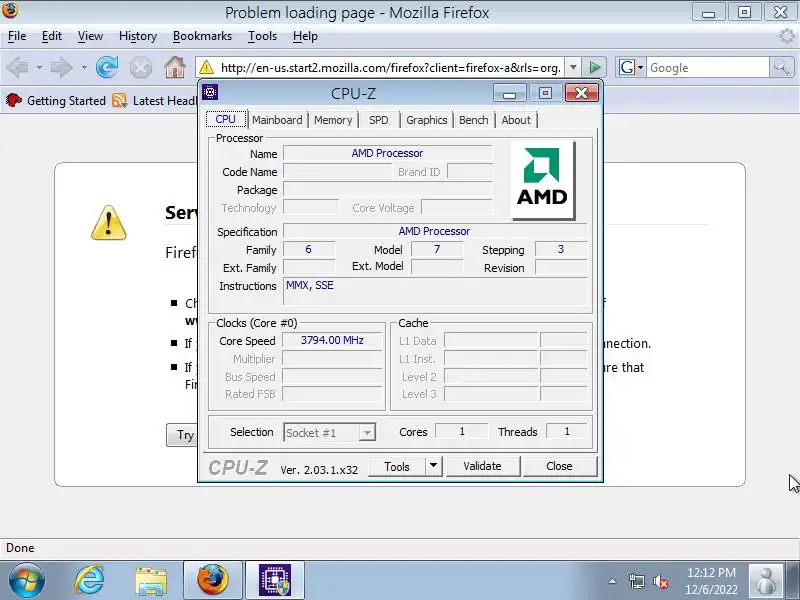Open the back history dropdown arrow
Viewport: 800px width, 600px height.
[x=39, y=67]
